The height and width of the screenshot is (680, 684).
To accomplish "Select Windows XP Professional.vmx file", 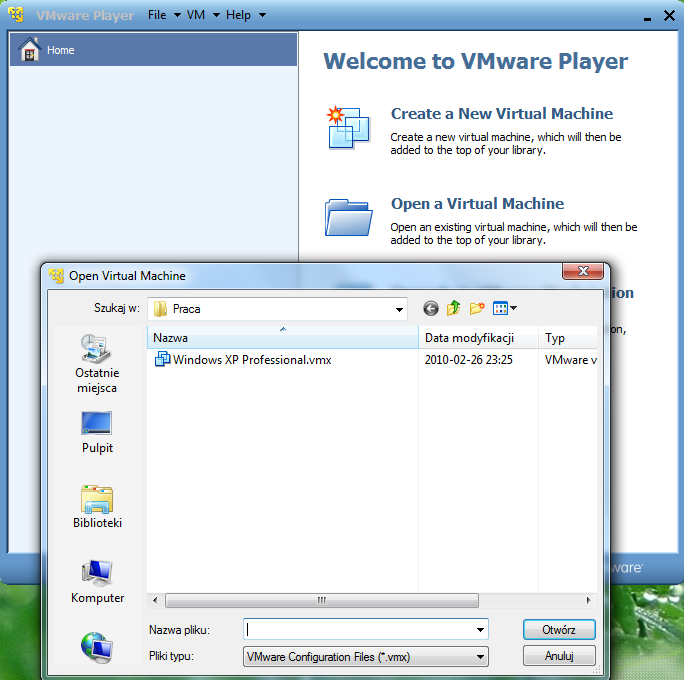I will [252, 360].
